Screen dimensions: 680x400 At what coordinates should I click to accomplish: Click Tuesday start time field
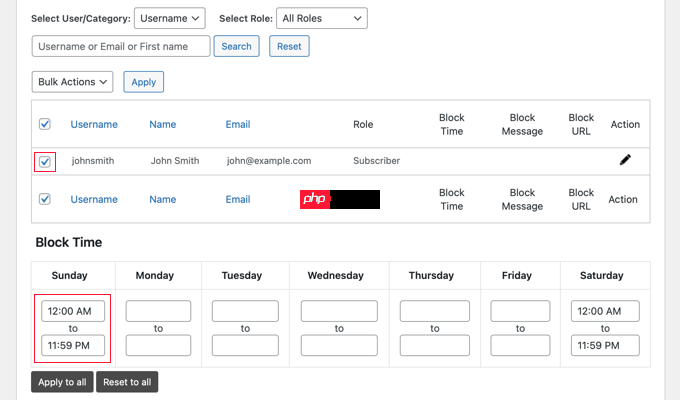point(245,311)
